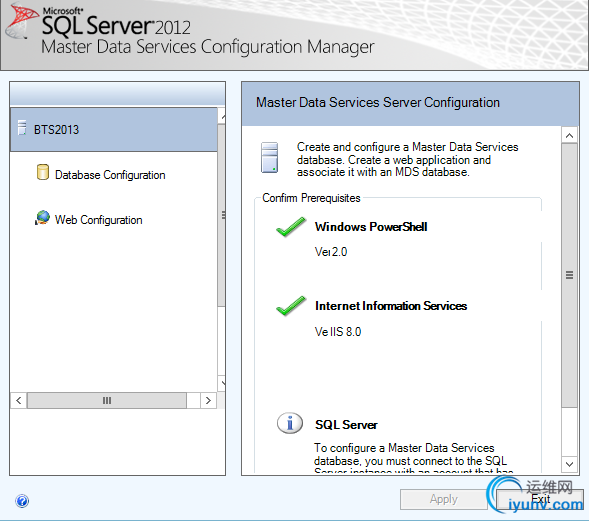Click the PowerShell version 2.0 text

(331, 252)
